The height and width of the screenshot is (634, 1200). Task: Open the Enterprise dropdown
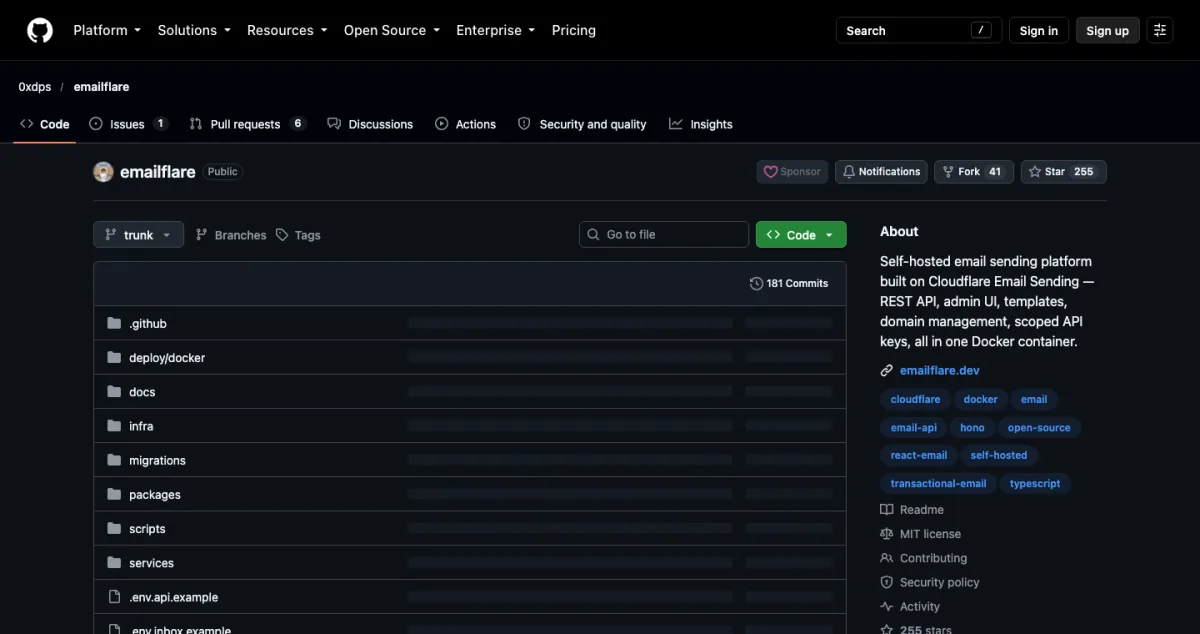coord(496,30)
